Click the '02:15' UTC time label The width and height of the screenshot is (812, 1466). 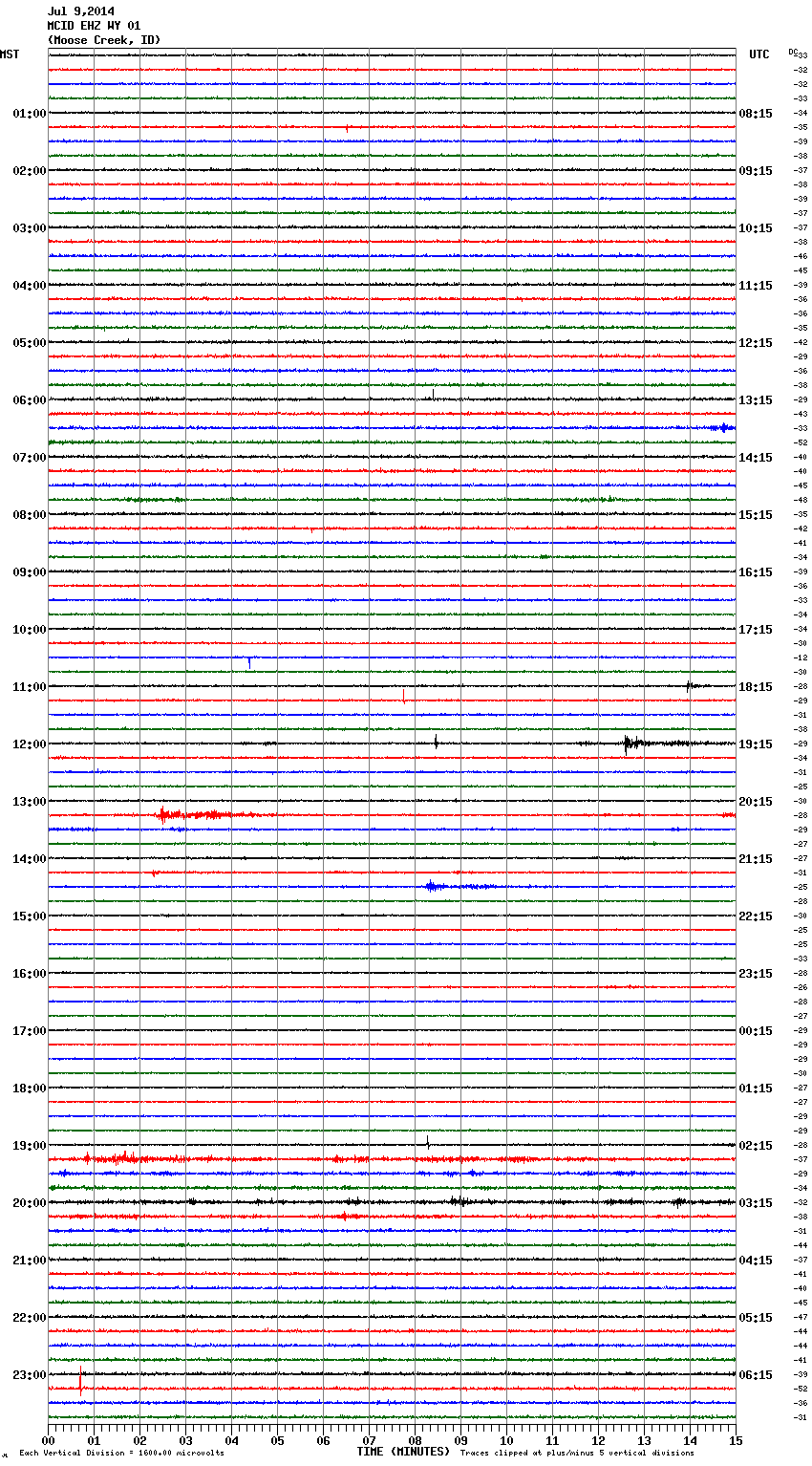coord(756,1146)
